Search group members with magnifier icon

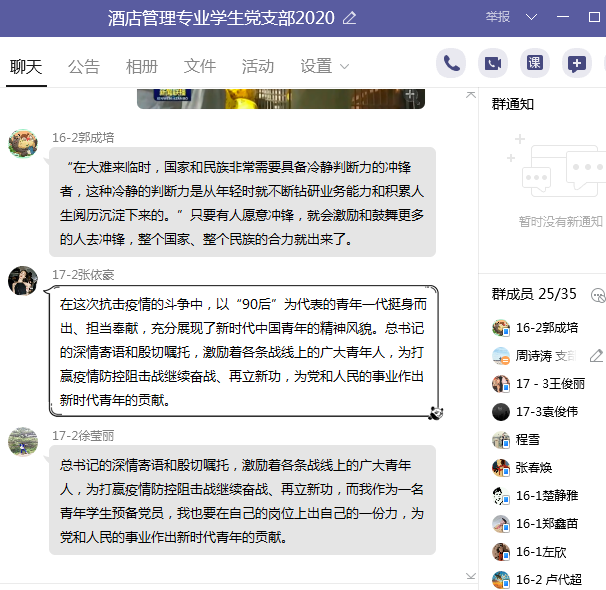[x=598, y=294]
